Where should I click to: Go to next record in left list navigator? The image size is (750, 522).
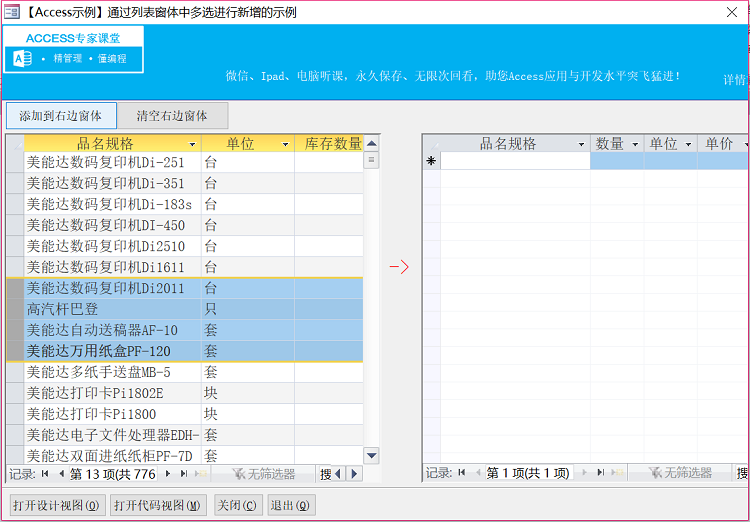[168, 474]
